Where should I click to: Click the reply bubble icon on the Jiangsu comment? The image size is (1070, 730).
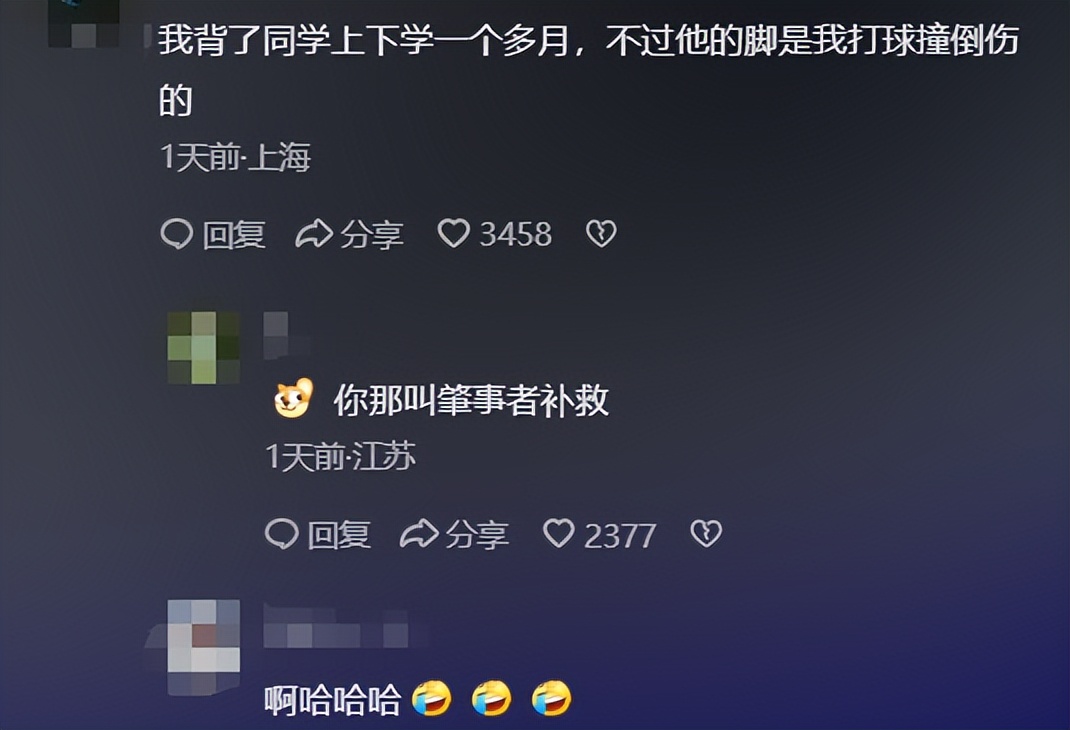click(x=281, y=534)
